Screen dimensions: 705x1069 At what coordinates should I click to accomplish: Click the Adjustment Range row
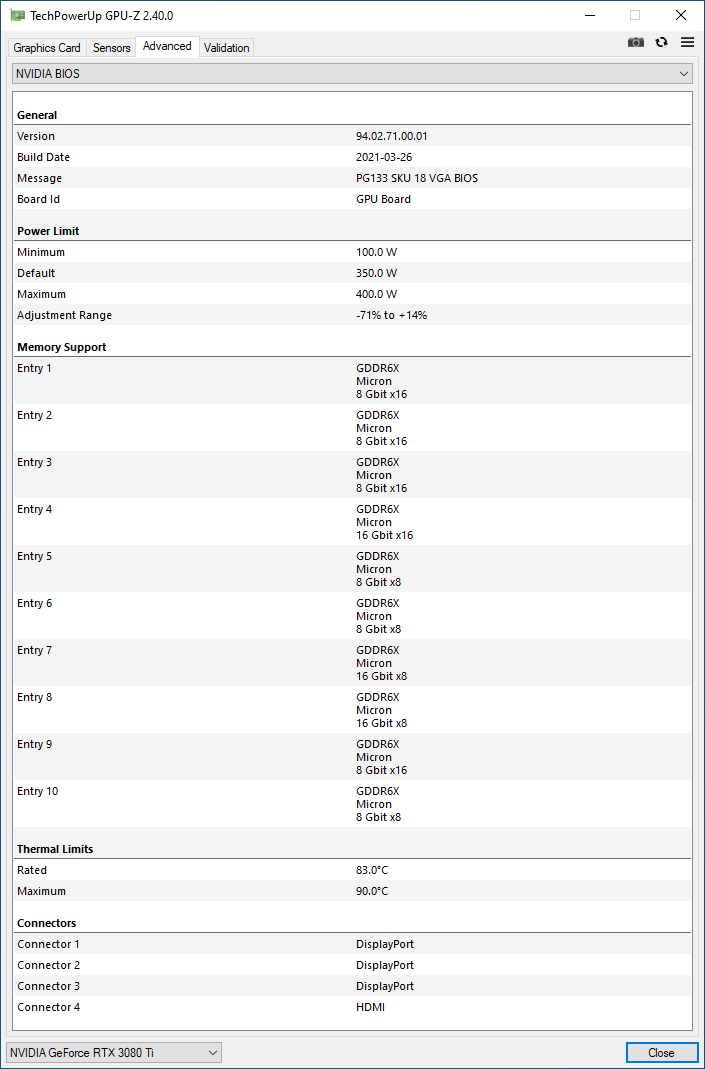point(352,315)
